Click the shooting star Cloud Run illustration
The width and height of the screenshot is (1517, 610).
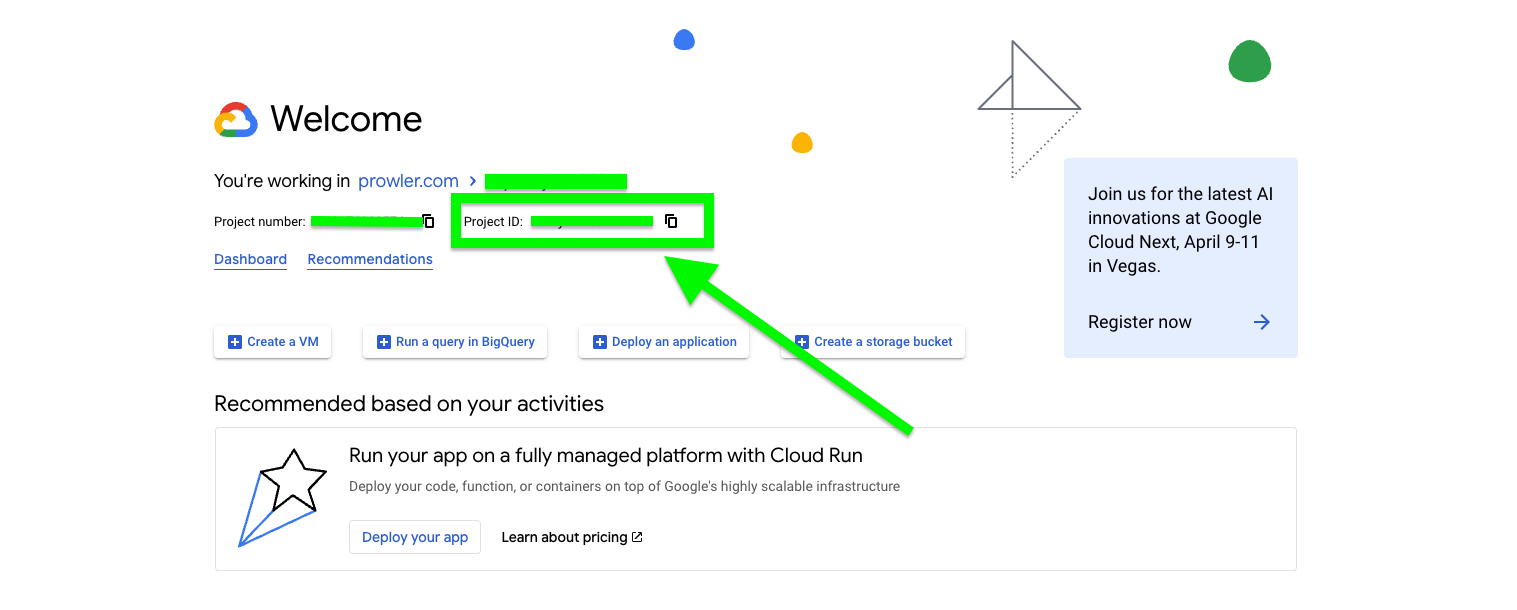283,498
